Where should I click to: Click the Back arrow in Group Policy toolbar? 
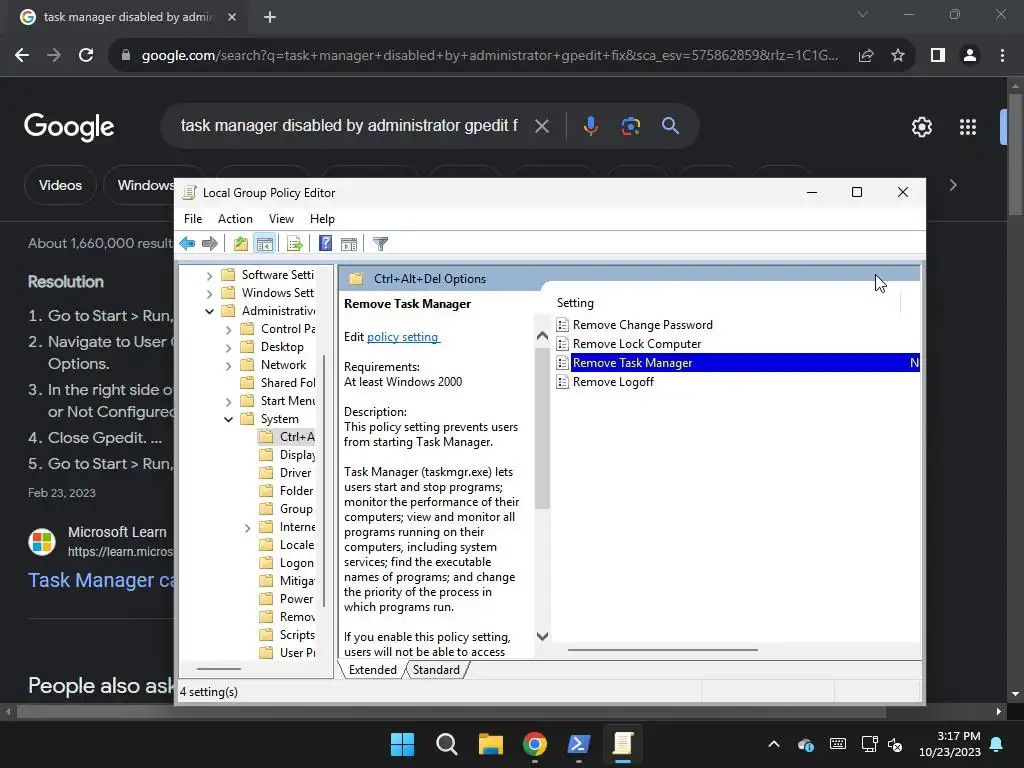[x=187, y=244]
